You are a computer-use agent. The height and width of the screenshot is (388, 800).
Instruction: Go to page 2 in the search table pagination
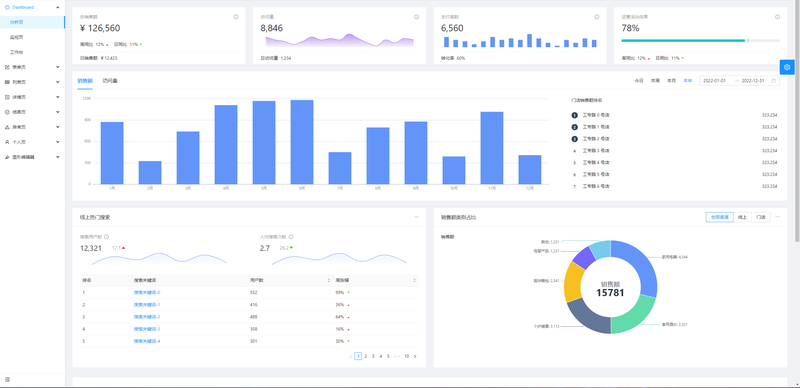click(365, 356)
